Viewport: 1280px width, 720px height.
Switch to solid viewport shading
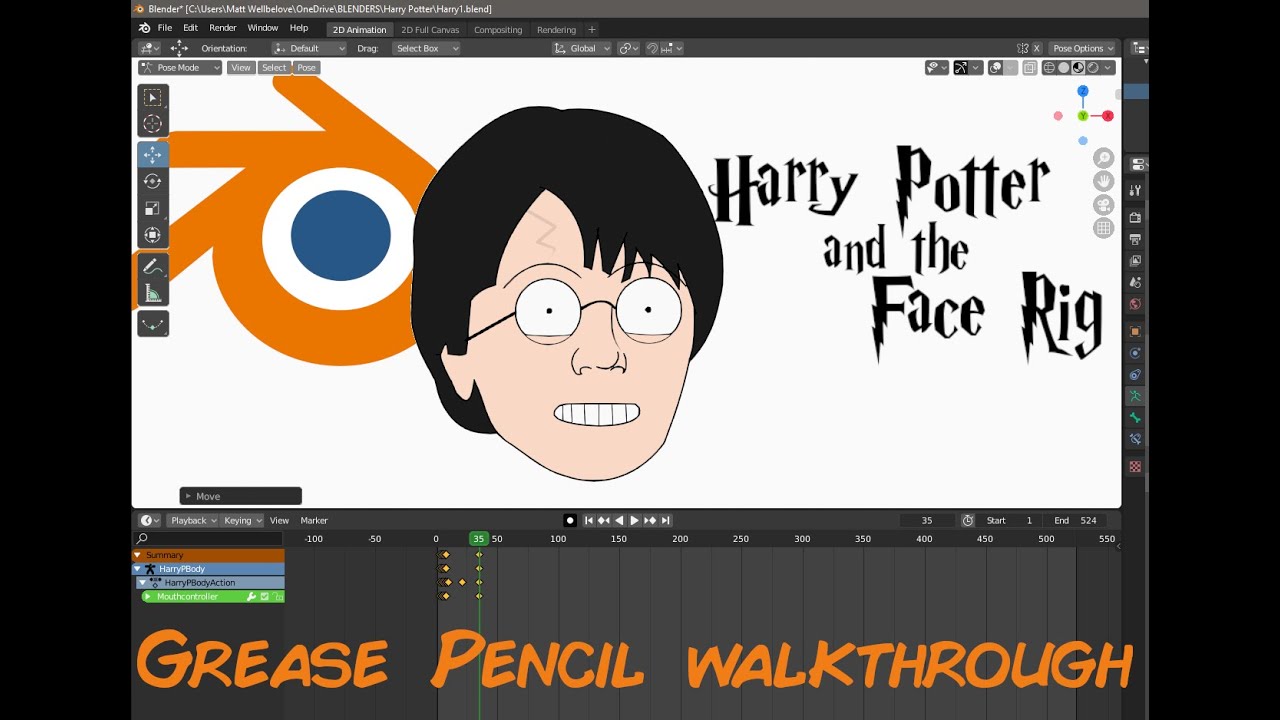coord(1064,68)
